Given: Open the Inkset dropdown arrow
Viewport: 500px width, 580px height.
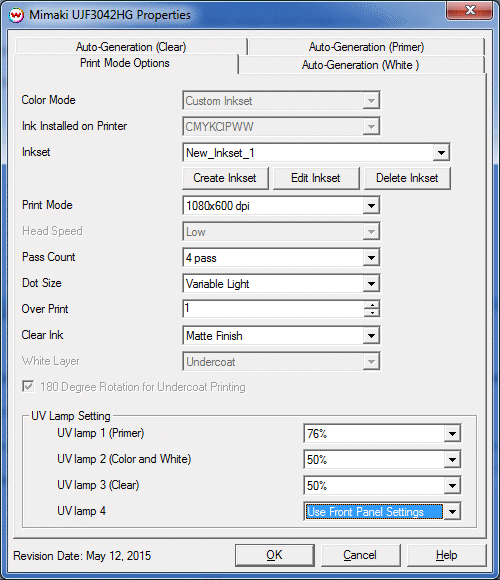Looking at the screenshot, I should coord(441,152).
